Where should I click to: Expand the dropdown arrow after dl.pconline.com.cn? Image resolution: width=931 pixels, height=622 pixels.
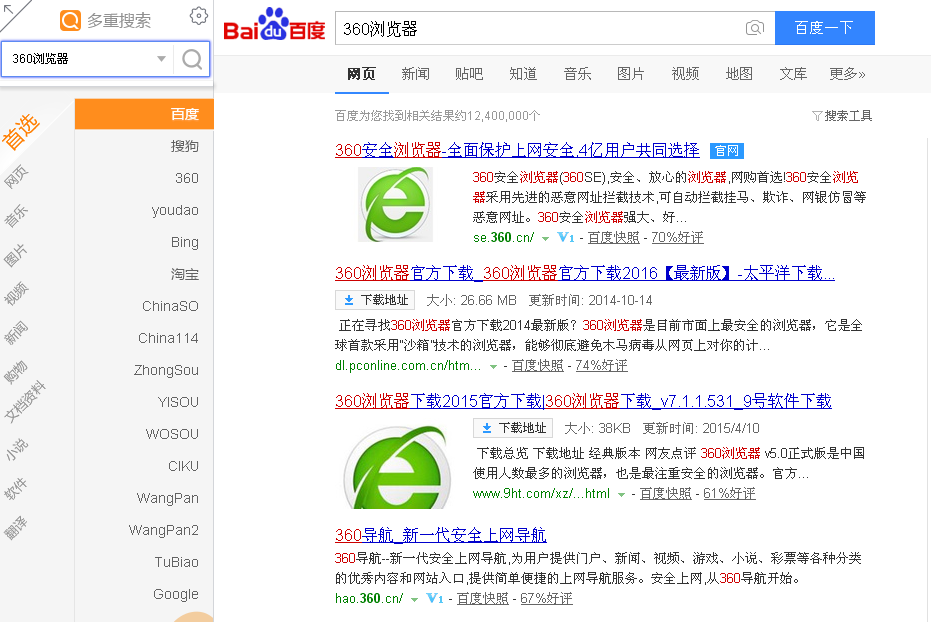[493, 367]
